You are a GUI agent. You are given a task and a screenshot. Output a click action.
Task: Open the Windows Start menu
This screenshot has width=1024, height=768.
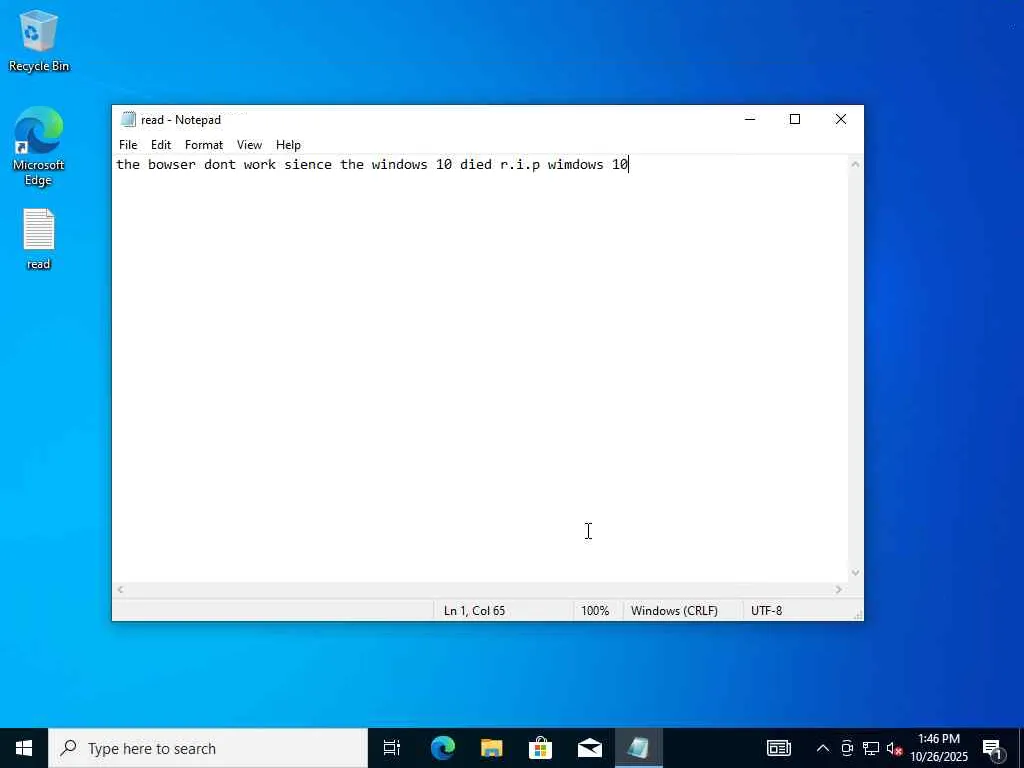tap(24, 748)
